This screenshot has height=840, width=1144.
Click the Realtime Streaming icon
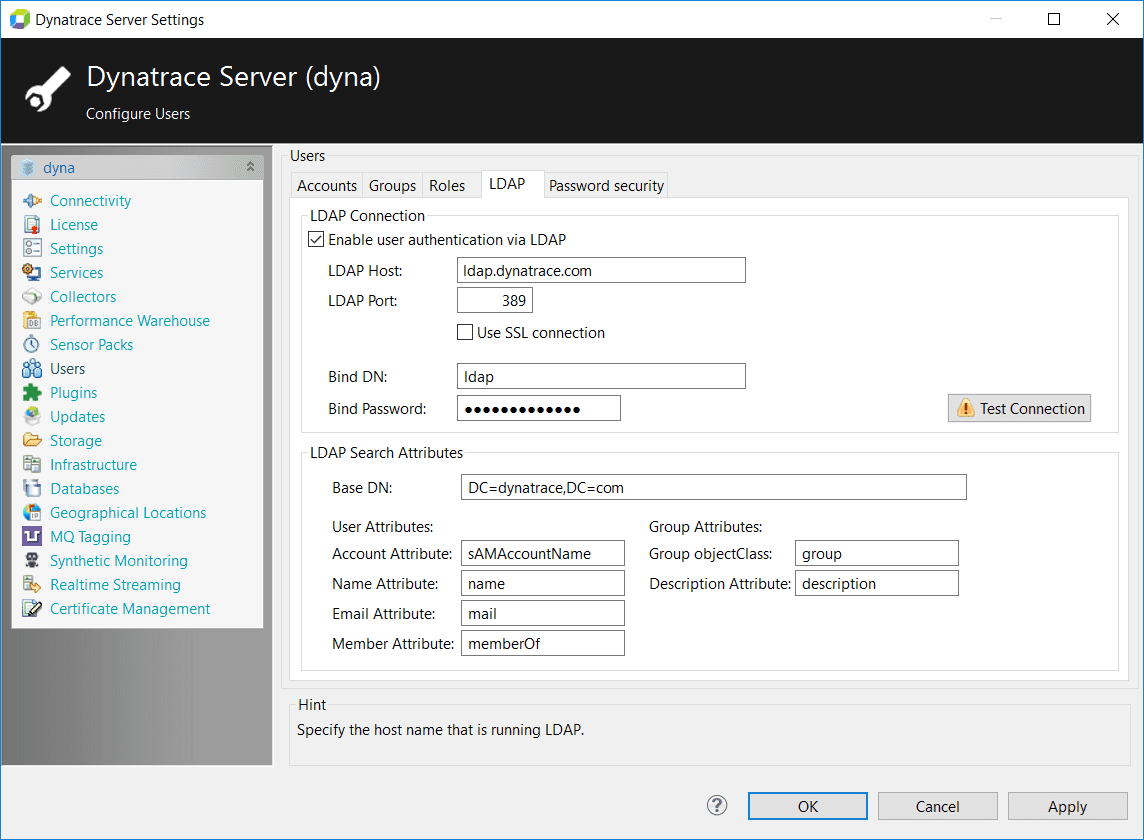pos(32,585)
